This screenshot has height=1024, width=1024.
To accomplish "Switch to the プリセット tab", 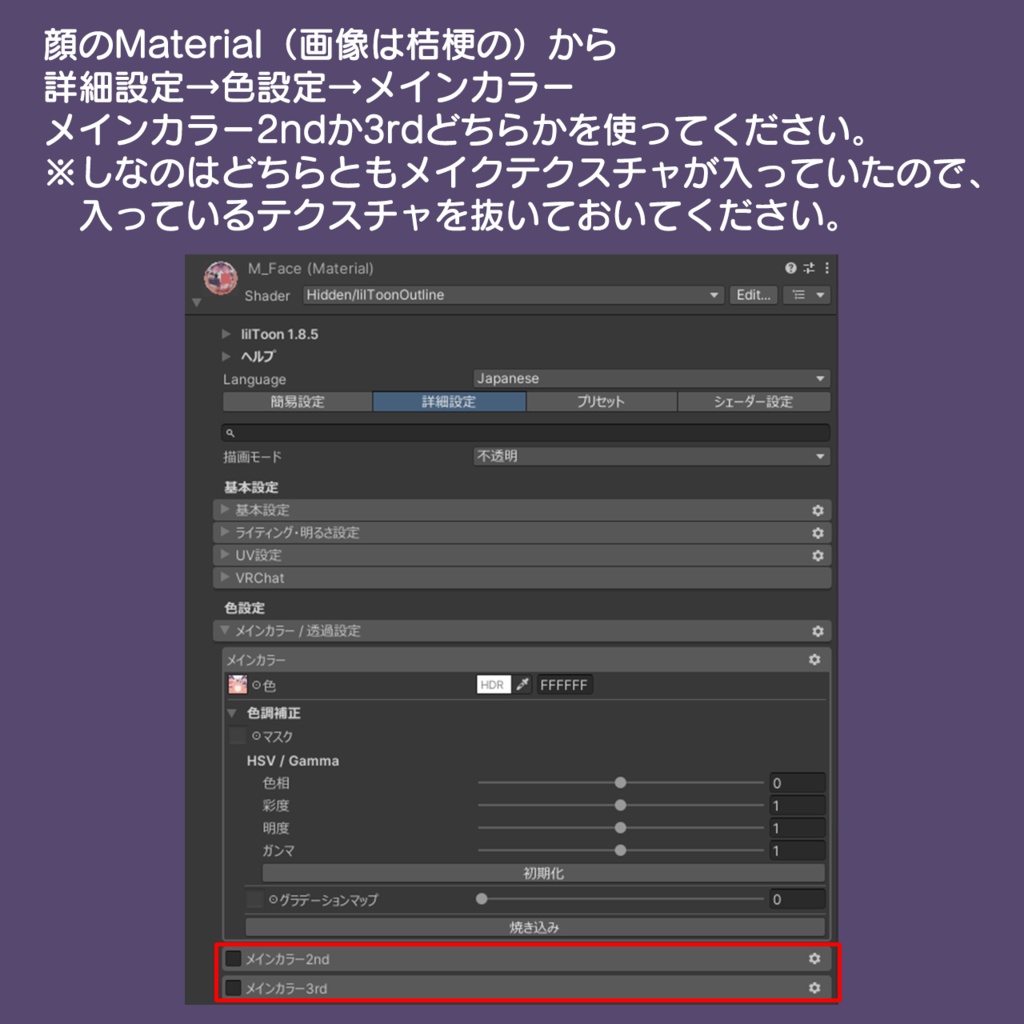I will (602, 401).
